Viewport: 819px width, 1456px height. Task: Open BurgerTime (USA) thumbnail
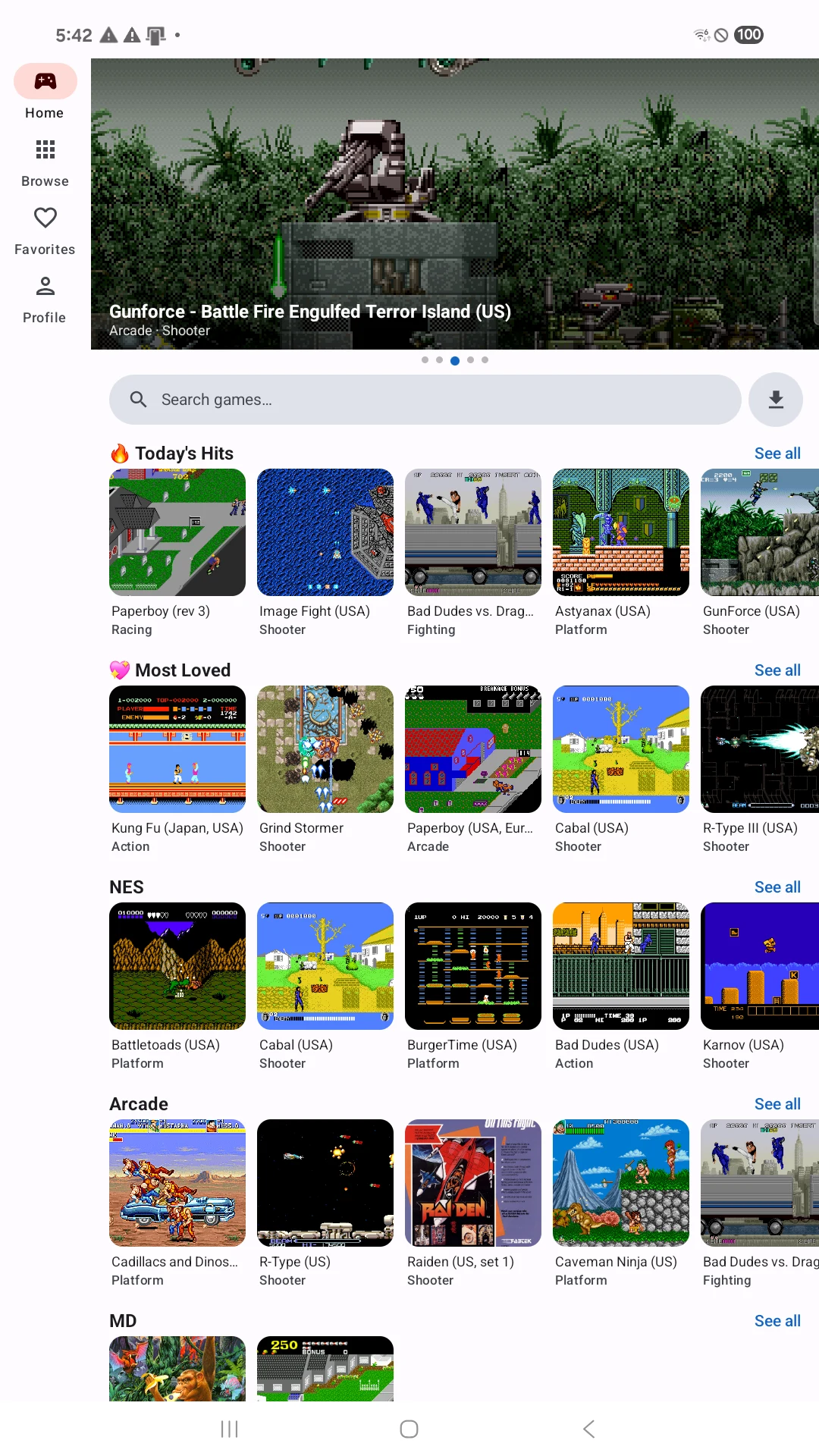click(473, 966)
